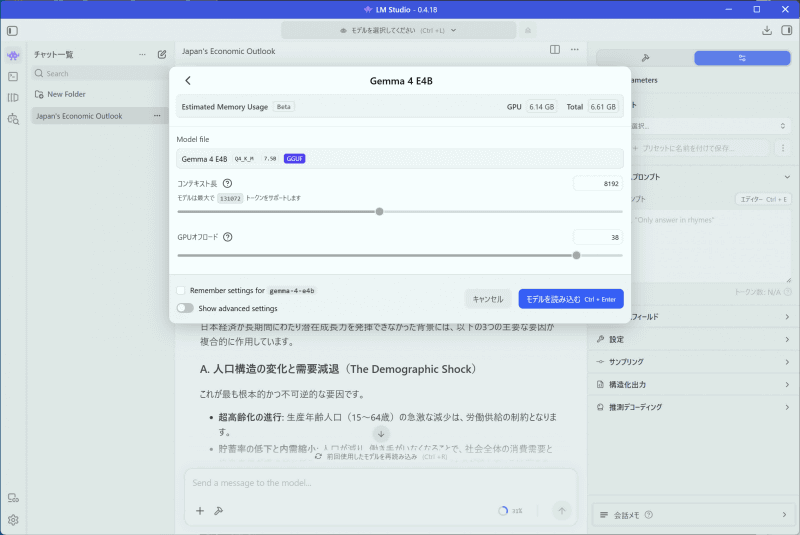Switch to the parameters sliders tab

(742, 58)
